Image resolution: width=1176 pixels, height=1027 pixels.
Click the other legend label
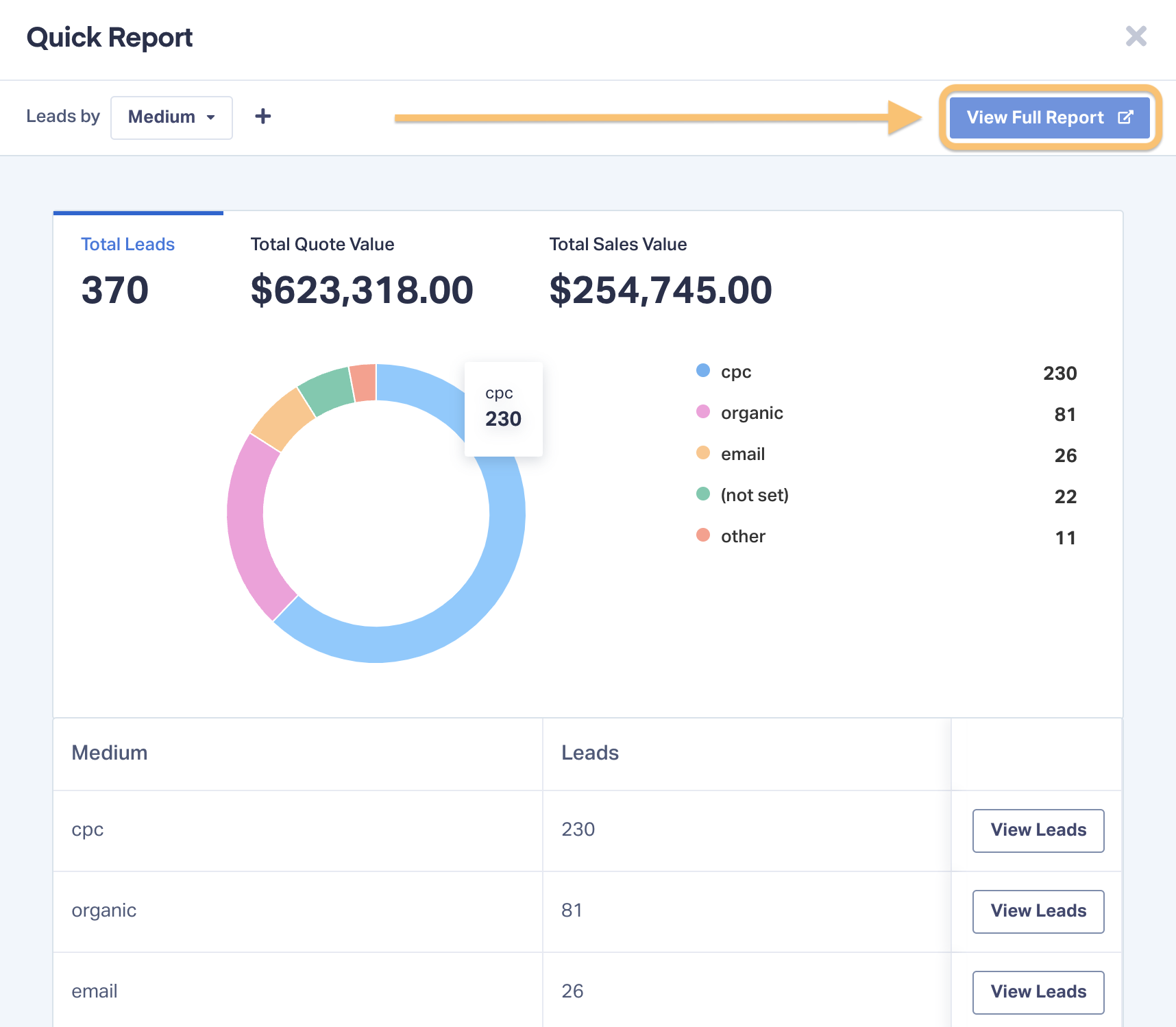(x=743, y=536)
